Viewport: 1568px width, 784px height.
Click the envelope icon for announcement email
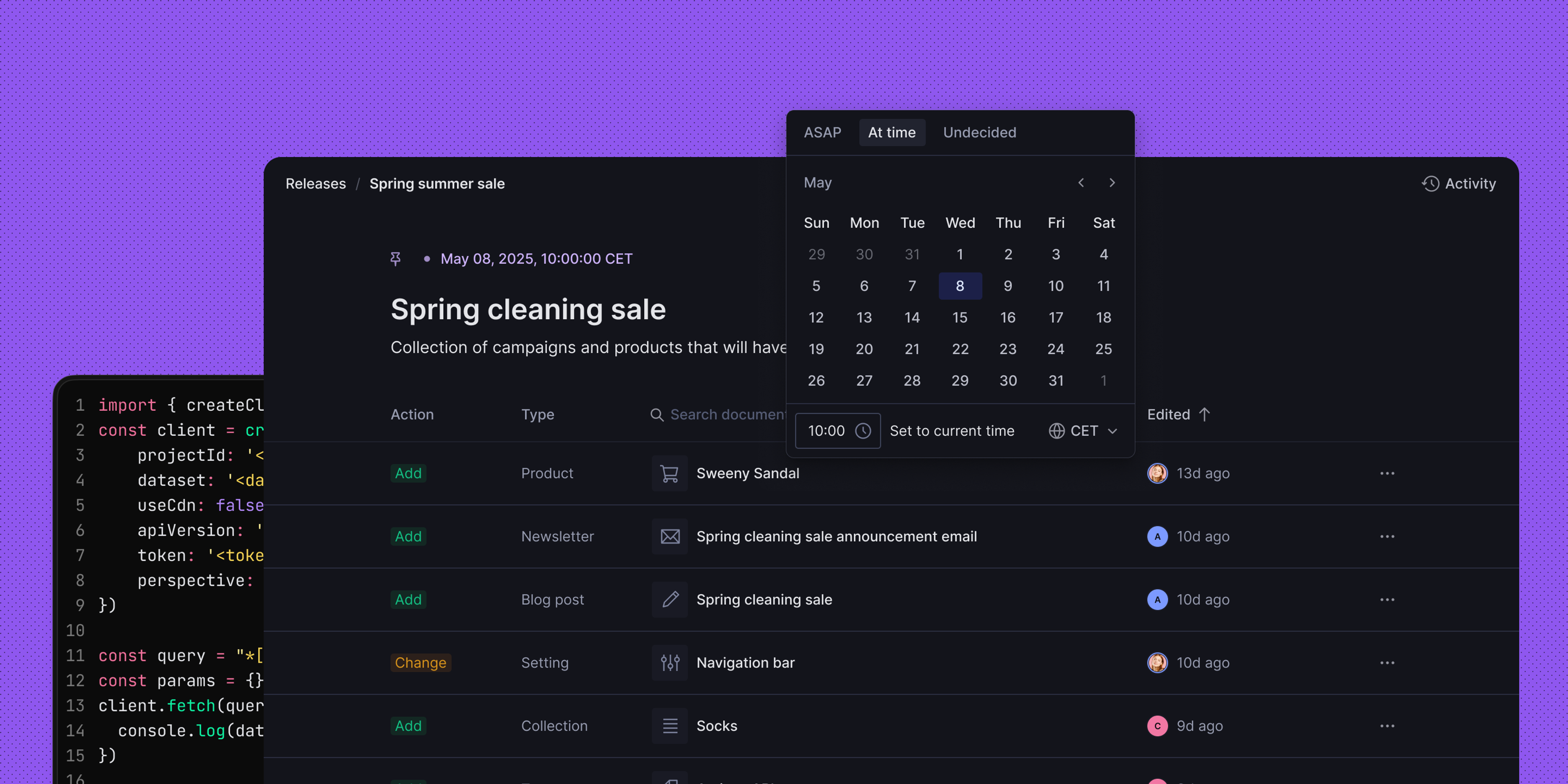[x=670, y=536]
